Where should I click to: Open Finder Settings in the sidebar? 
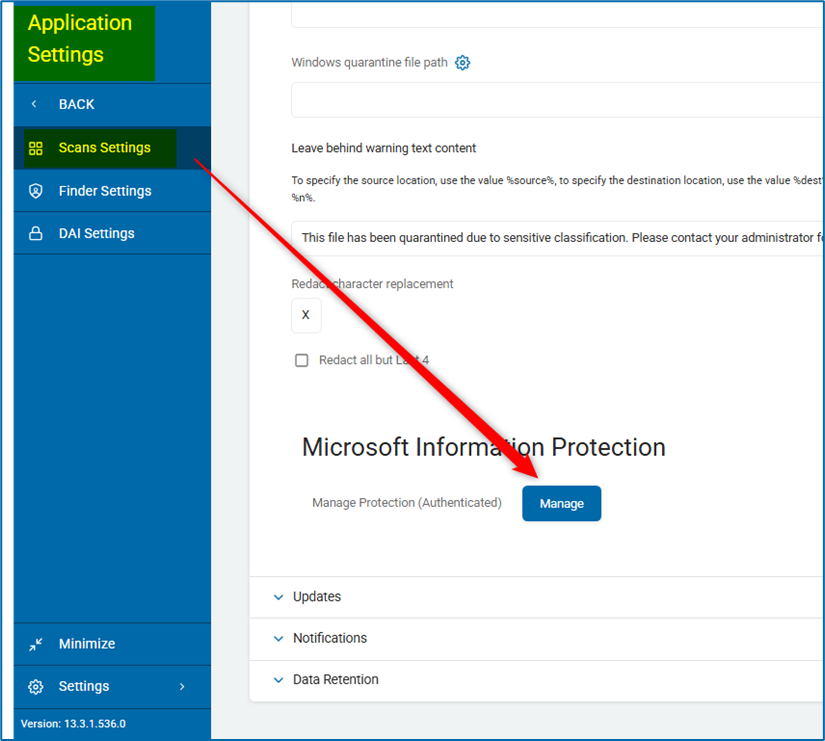click(x=112, y=191)
